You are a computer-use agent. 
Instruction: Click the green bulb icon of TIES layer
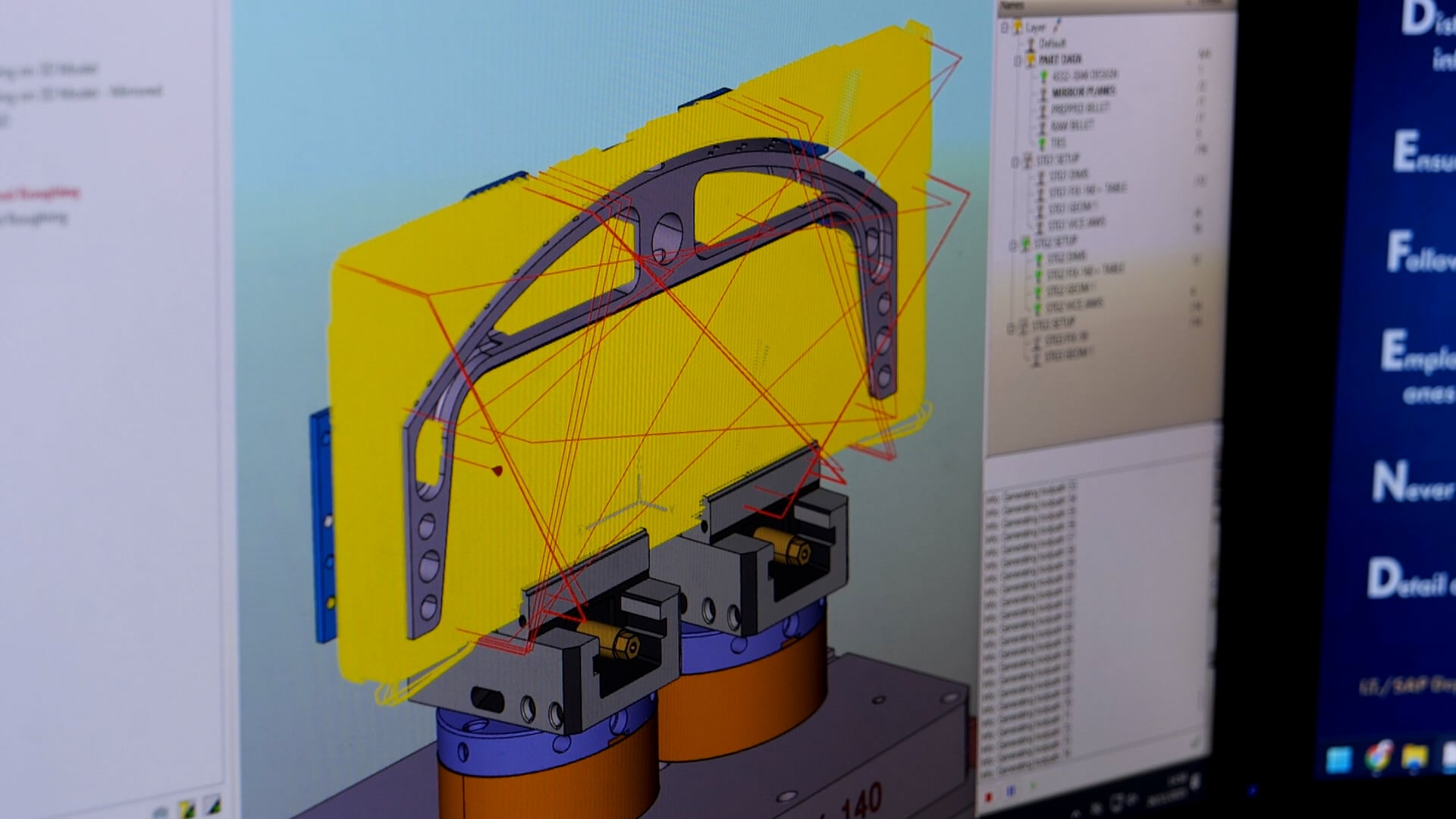coord(1042,143)
